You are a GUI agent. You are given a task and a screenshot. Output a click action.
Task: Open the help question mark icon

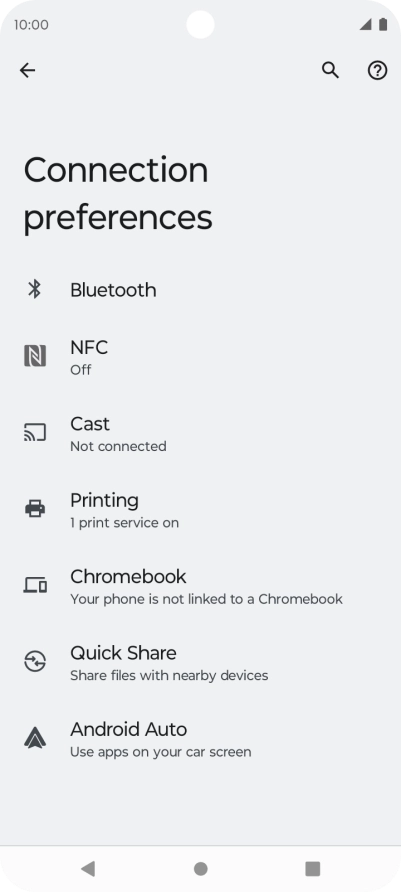377,70
